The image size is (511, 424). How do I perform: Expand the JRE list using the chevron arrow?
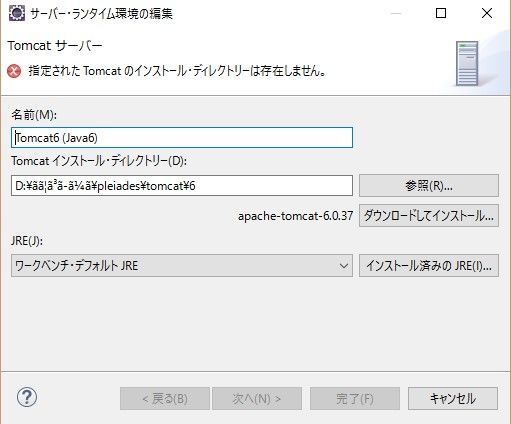click(x=344, y=266)
